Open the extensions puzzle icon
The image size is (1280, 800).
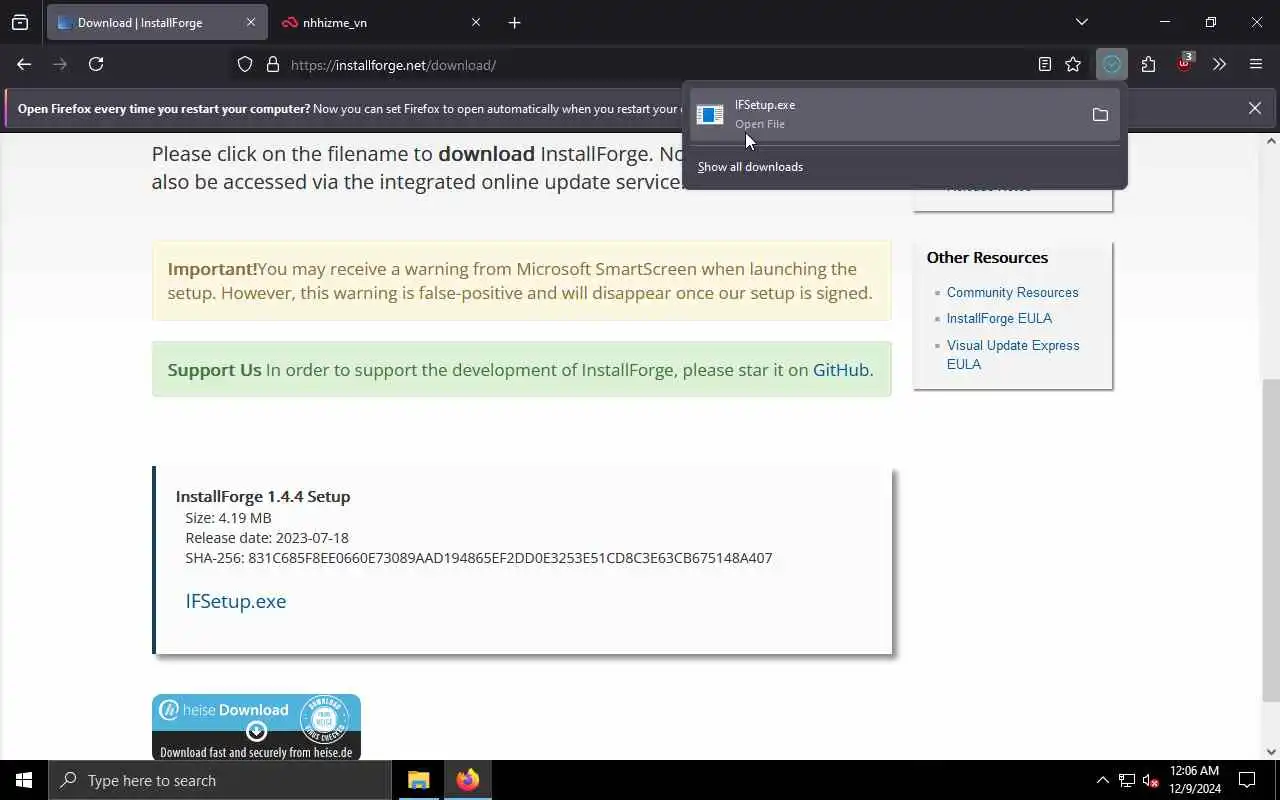[x=1148, y=65]
